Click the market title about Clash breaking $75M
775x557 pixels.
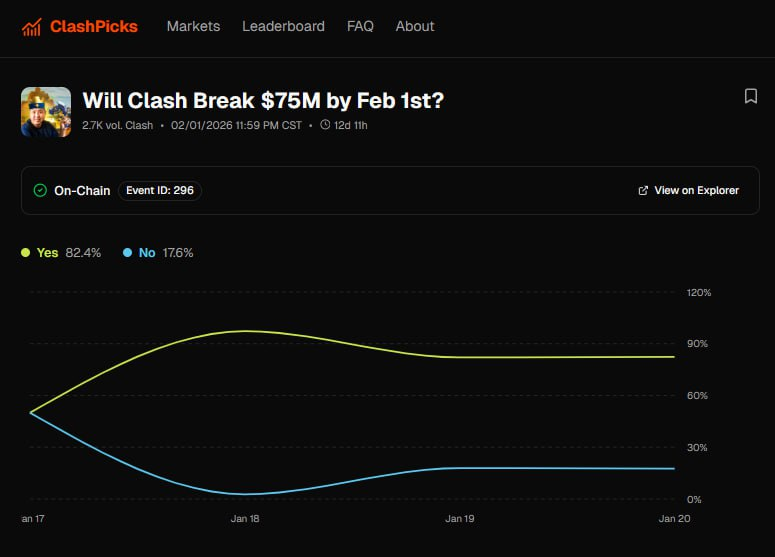tap(263, 101)
